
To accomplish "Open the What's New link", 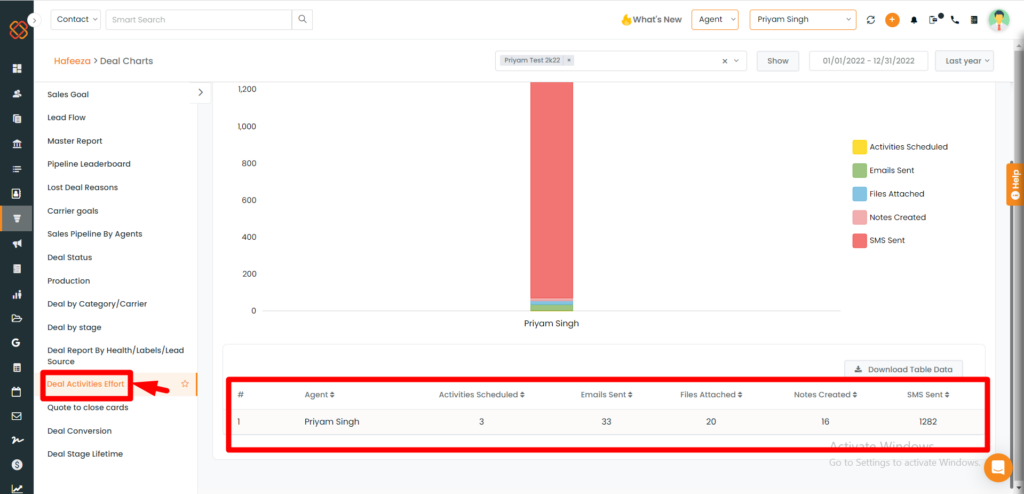I will (651, 20).
